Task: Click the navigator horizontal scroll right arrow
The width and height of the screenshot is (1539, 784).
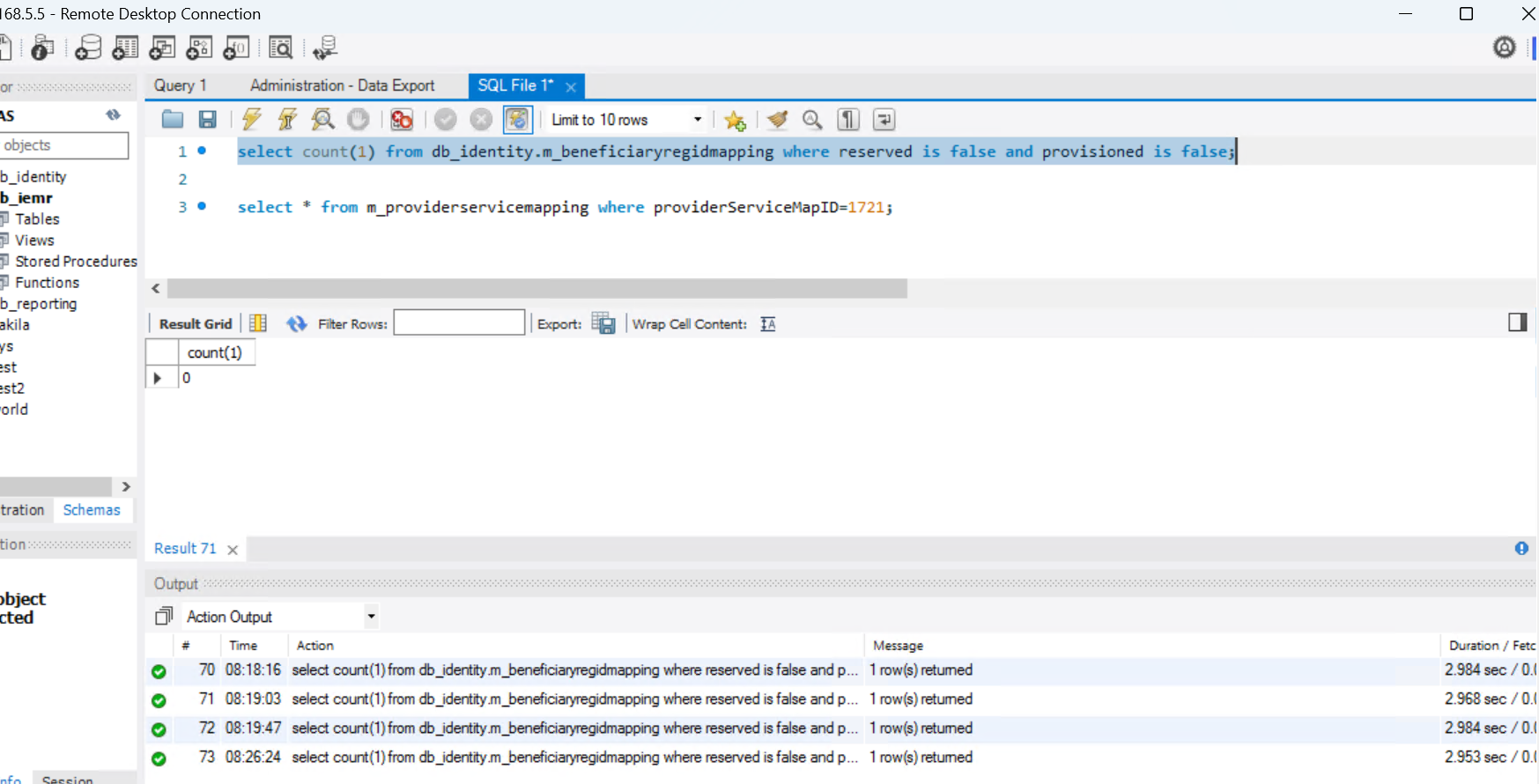Action: coord(126,486)
